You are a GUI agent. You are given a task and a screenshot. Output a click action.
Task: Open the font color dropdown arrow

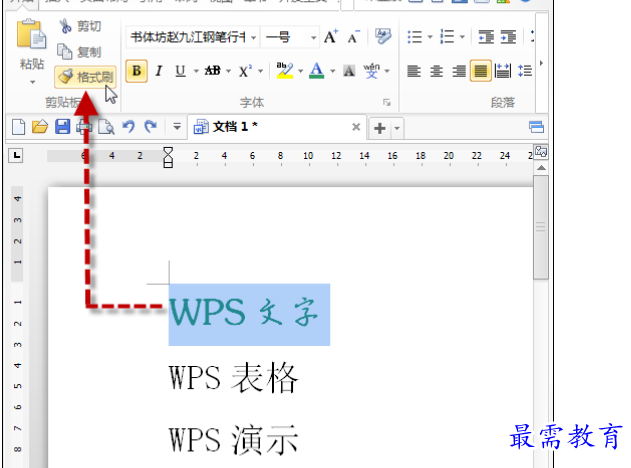pyautogui.click(x=332, y=71)
